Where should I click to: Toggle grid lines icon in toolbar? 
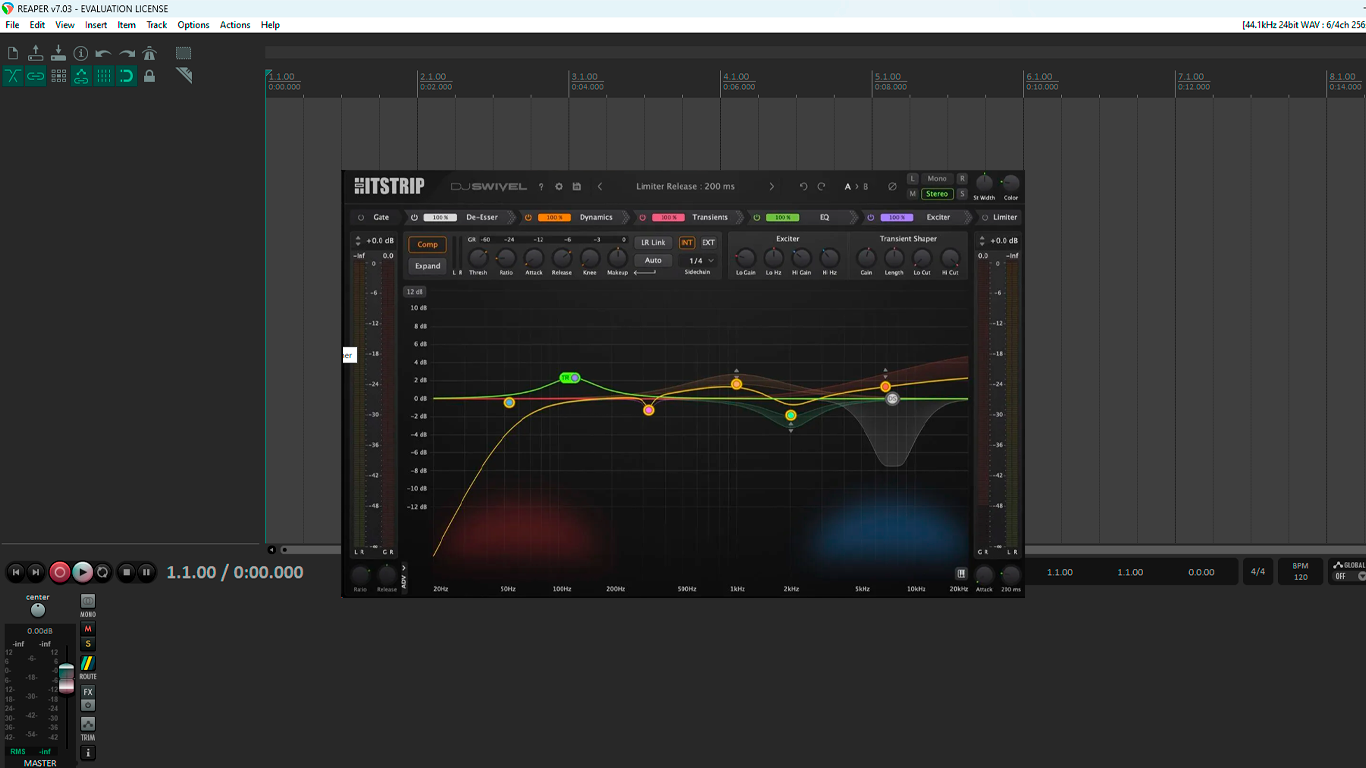pyautogui.click(x=104, y=76)
